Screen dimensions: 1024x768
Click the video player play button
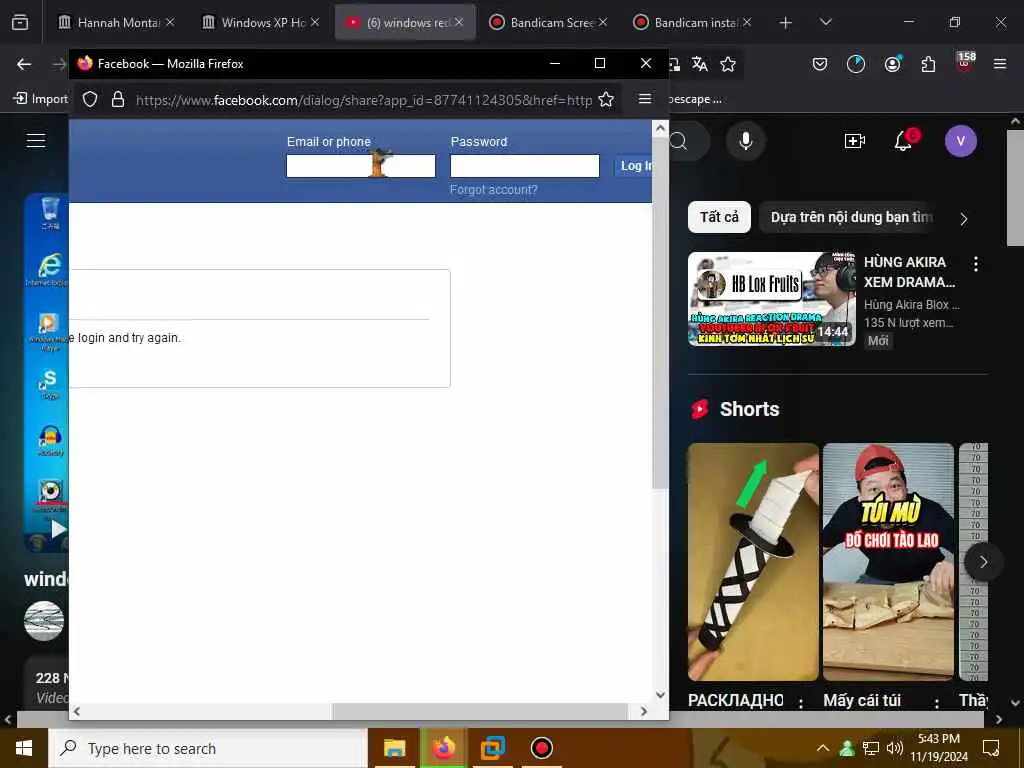(x=57, y=529)
